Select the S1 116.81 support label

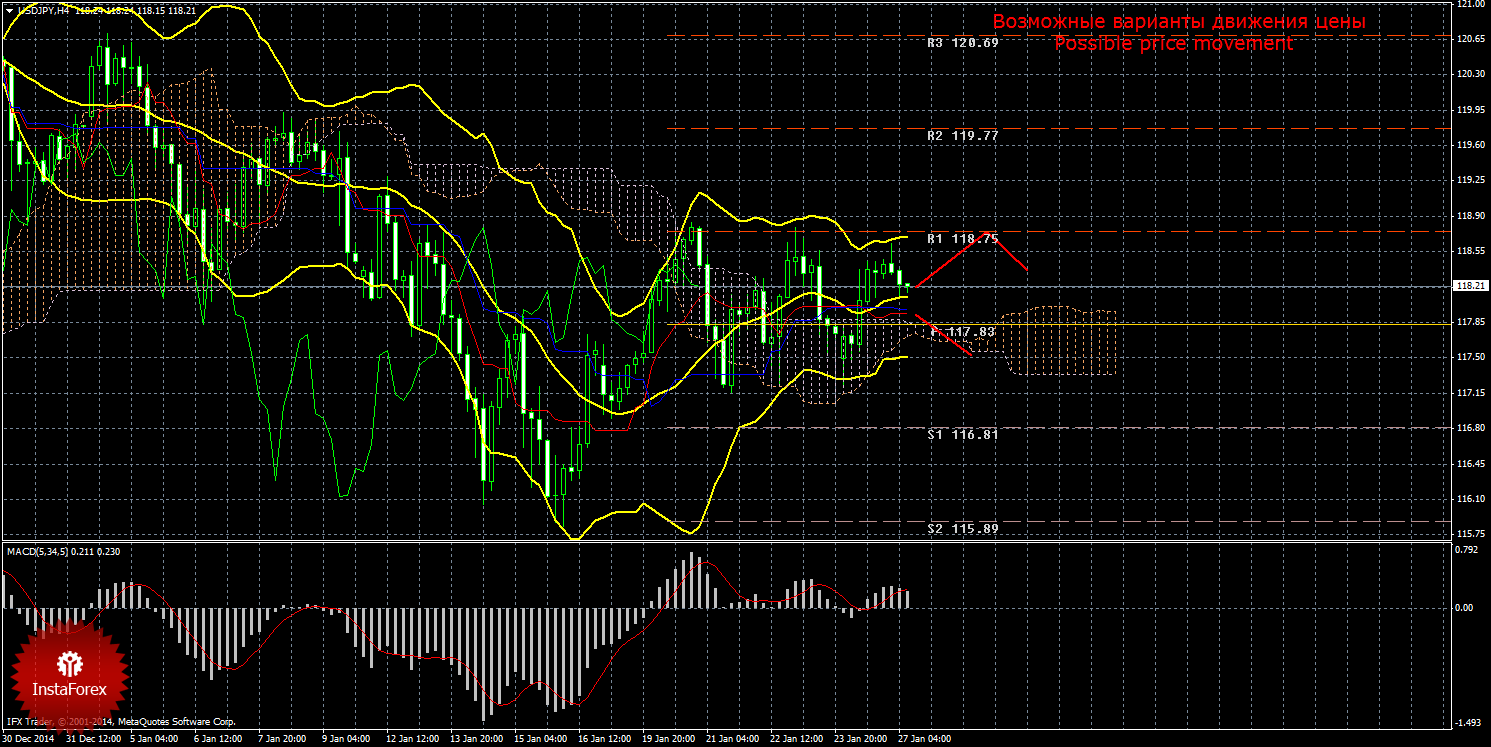[x=962, y=434]
